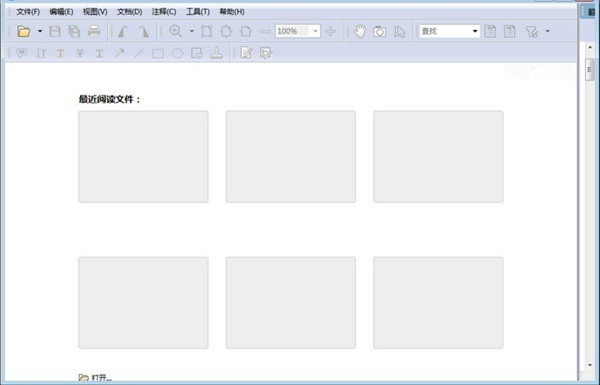Viewport: 600px width, 385px height.
Task: Click the Save As copy icon
Action: coord(74,31)
